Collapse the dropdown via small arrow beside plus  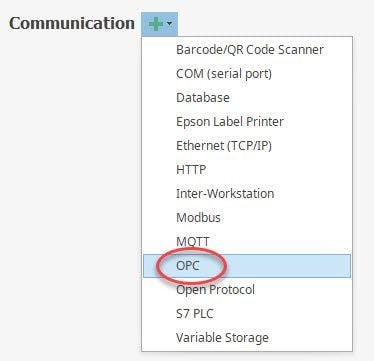pyautogui.click(x=169, y=24)
